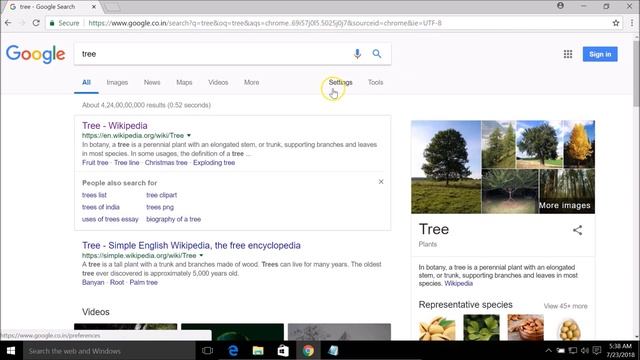Click the browser address bar URL
The width and height of the screenshot is (640, 360).
(264, 23)
